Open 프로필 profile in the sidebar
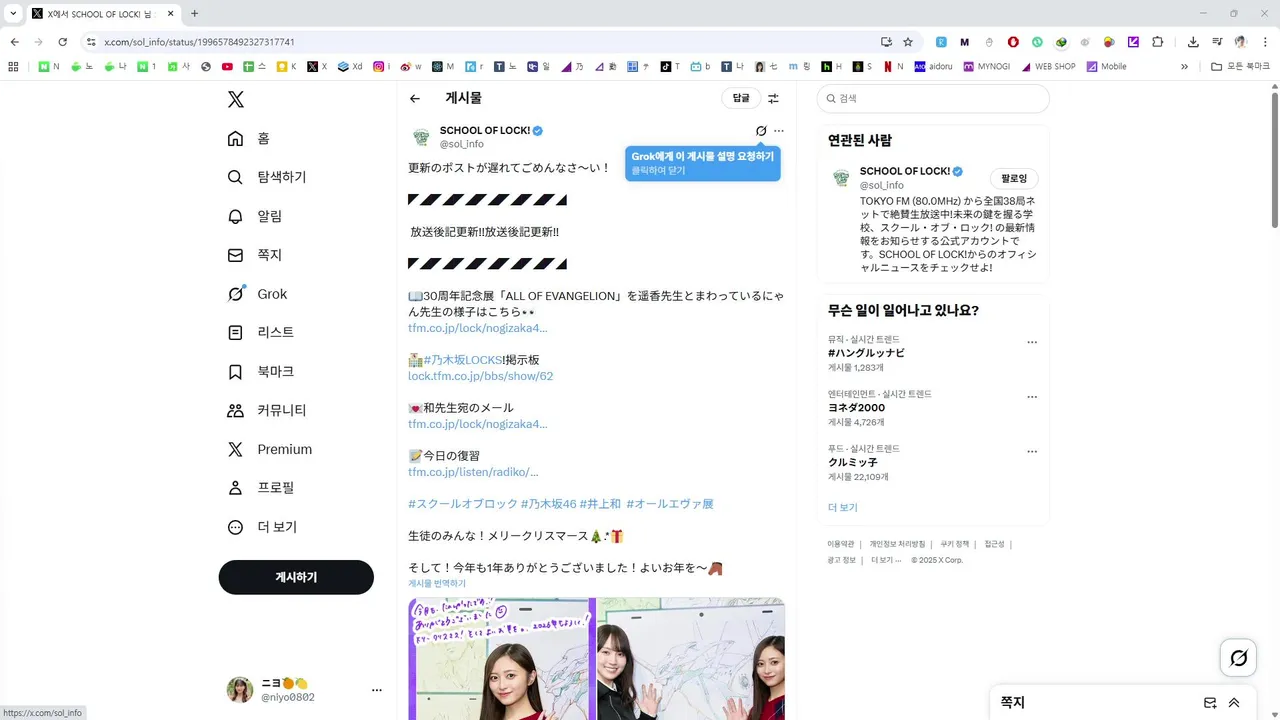 261,488
